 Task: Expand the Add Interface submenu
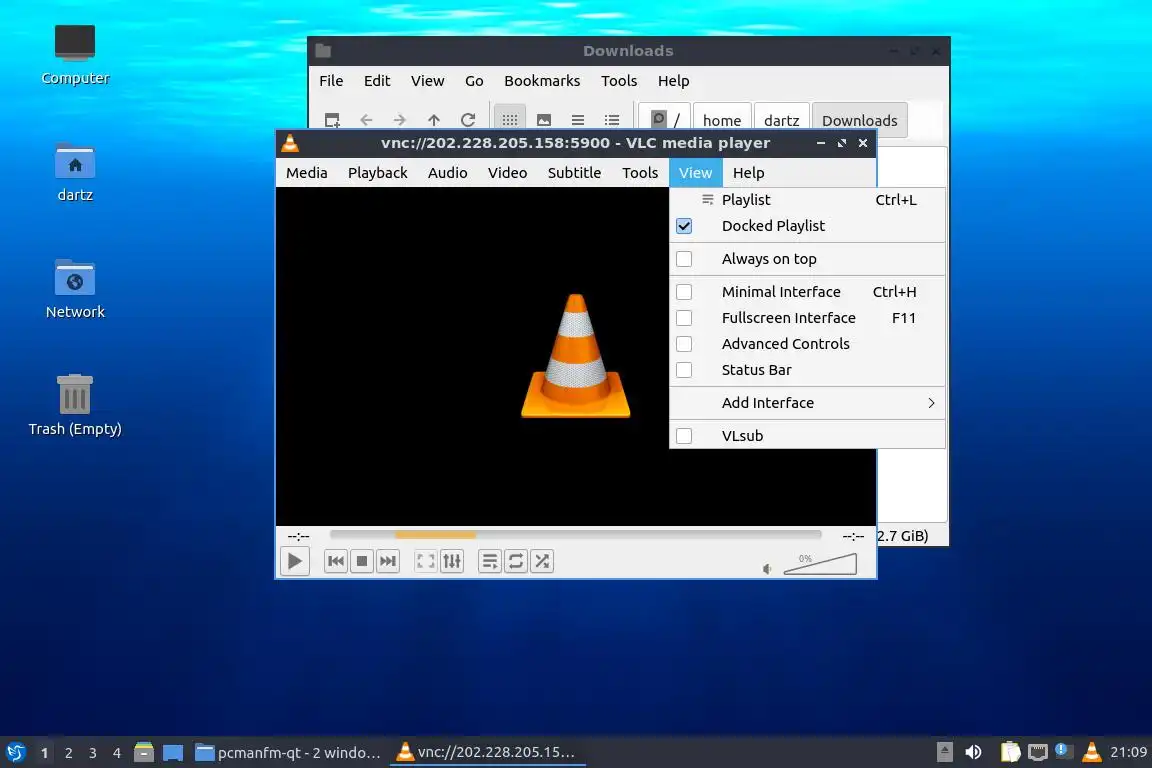(x=807, y=403)
